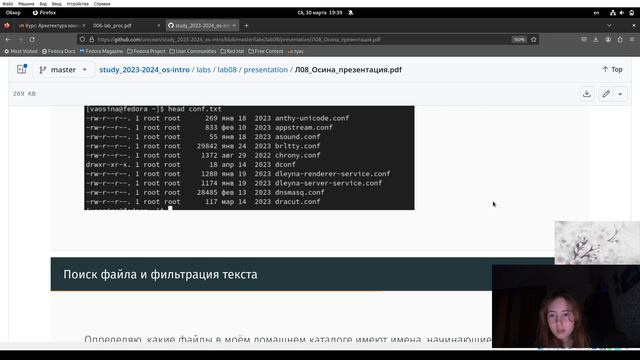Reload the page with the refresh icon
This screenshot has height=360, width=640.
32,40
